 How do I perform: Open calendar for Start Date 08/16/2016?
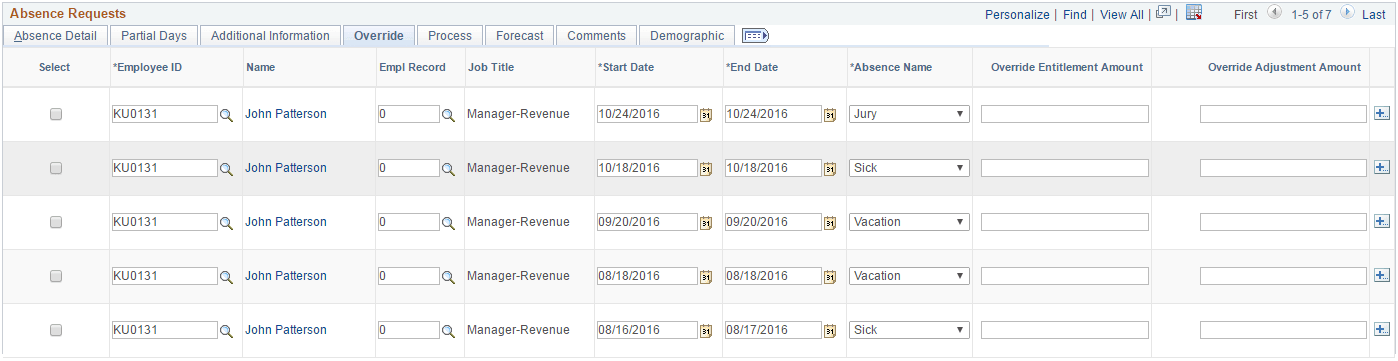(706, 331)
